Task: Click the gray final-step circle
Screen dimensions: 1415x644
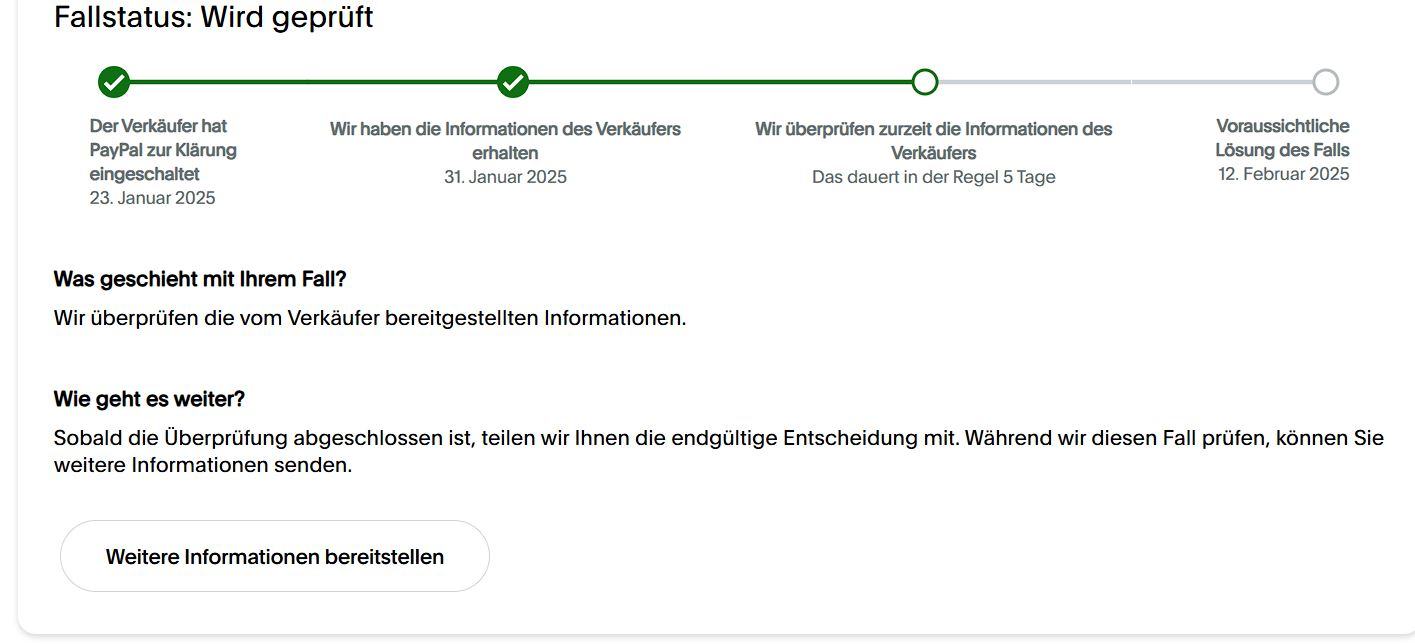Action: pos(1325,82)
